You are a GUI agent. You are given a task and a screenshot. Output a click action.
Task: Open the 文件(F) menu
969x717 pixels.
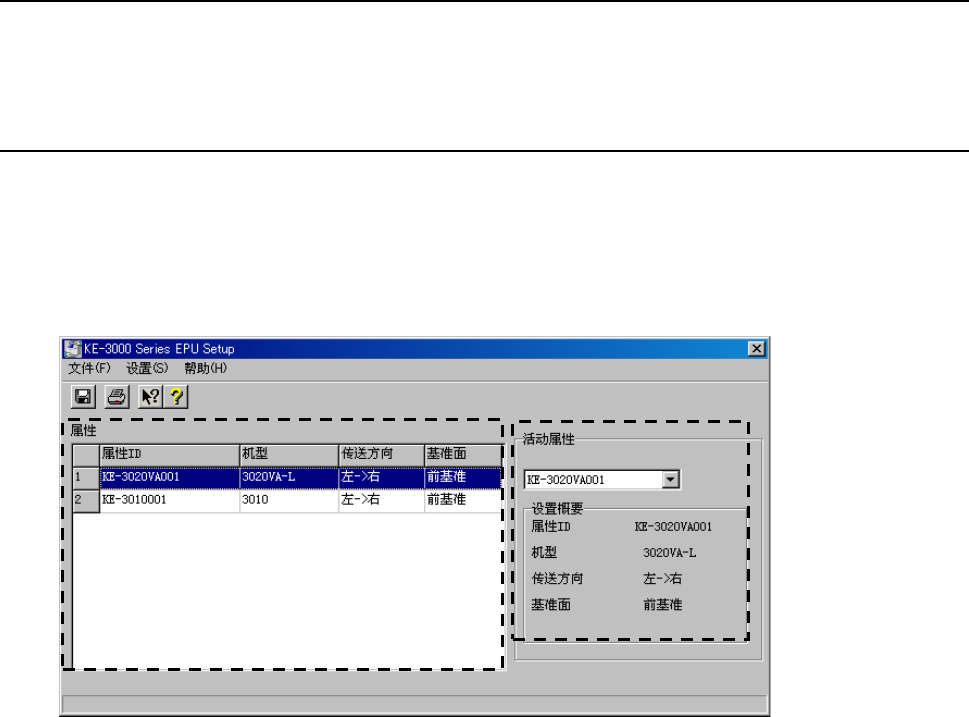(89, 368)
